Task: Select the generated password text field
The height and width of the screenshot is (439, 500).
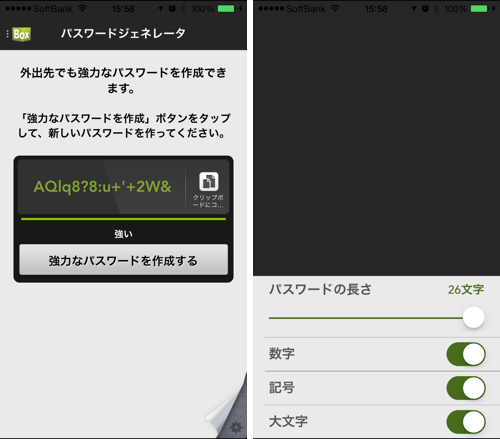Action: pyautogui.click(x=102, y=187)
